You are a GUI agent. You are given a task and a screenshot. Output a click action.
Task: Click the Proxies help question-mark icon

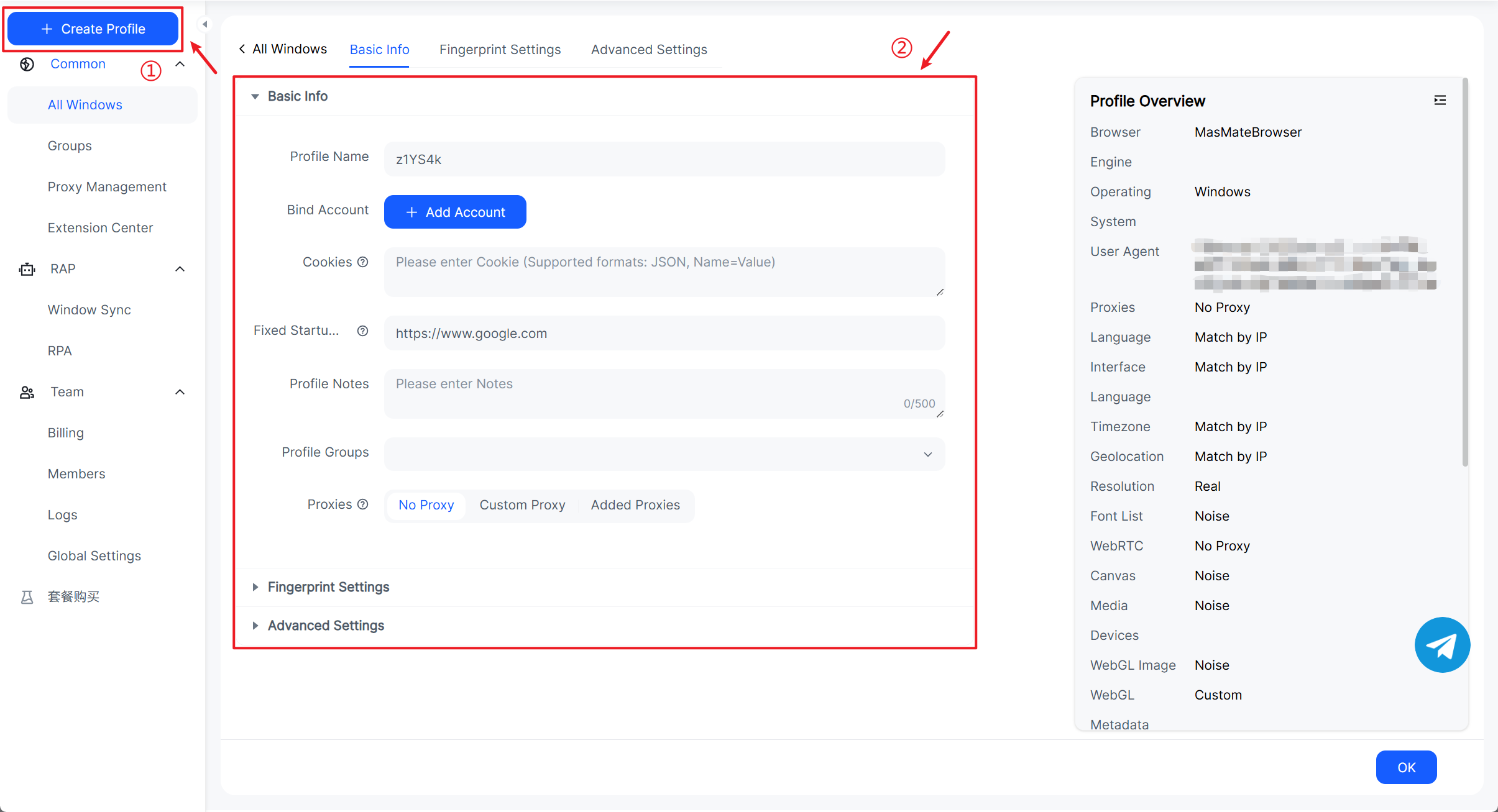point(363,504)
